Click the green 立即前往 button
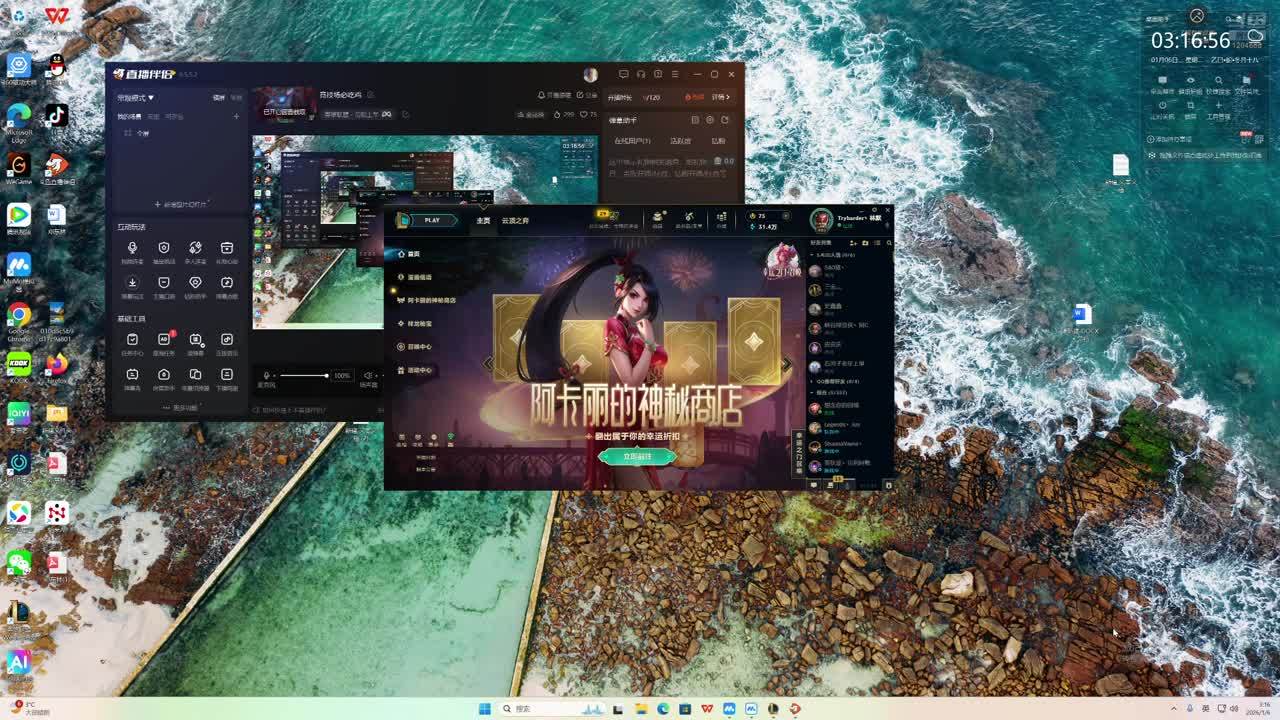 click(637, 456)
